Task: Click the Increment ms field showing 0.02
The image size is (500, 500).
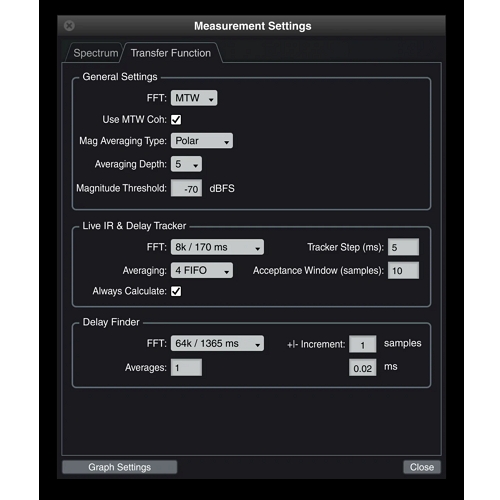Action: pyautogui.click(x=363, y=367)
